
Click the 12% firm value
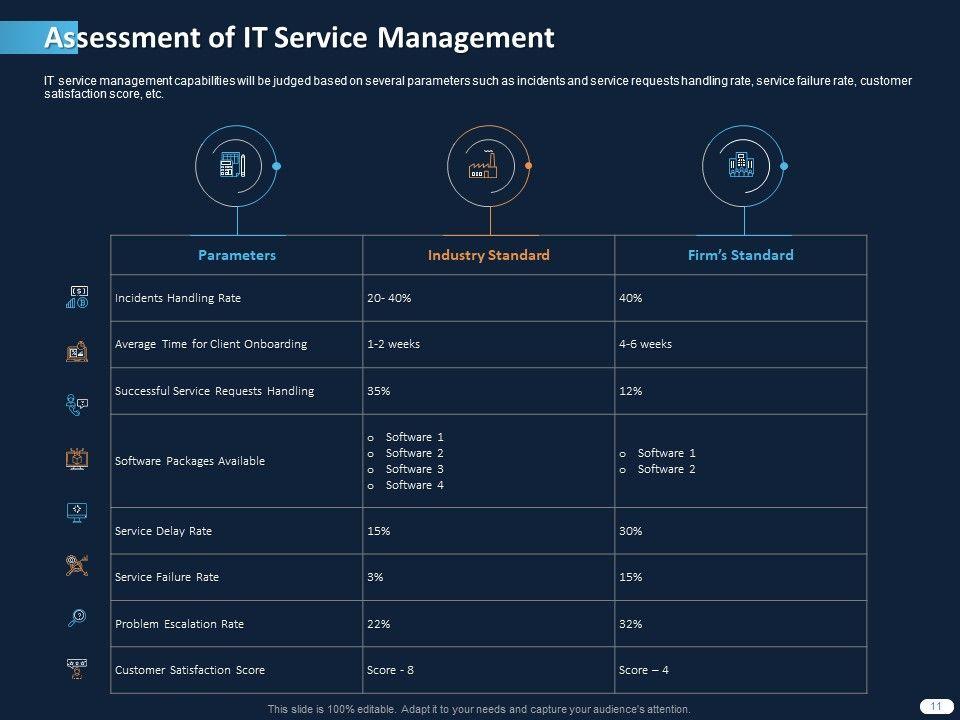click(x=741, y=391)
